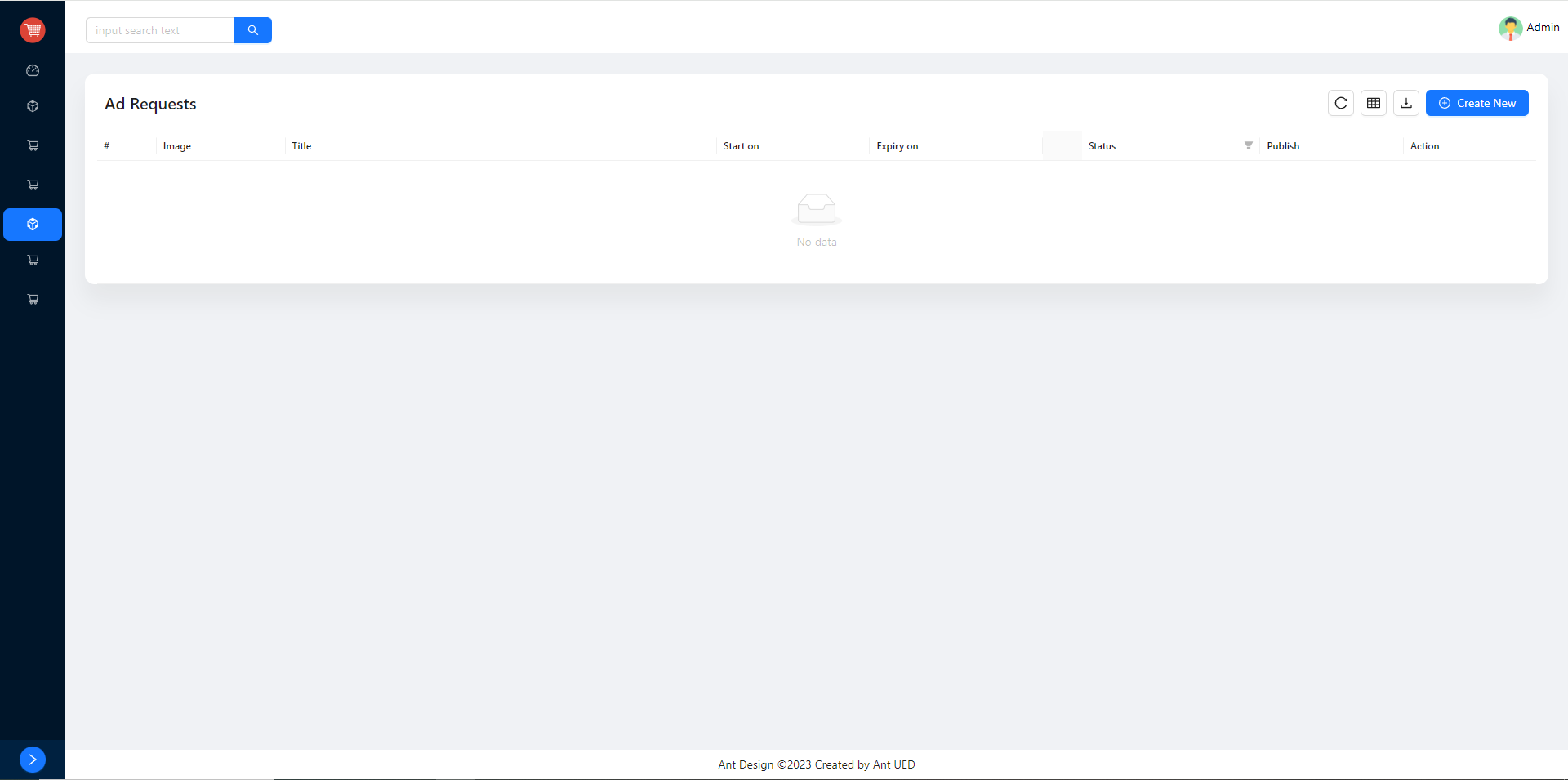Click the Admin avatar picture
Viewport: 1568px width, 780px height.
click(x=1510, y=28)
